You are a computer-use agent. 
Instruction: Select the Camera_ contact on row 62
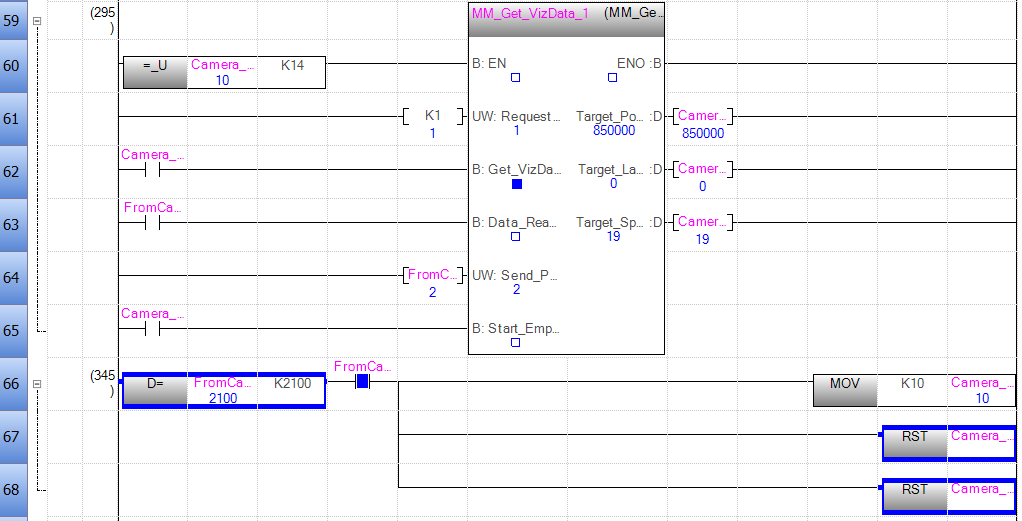coord(153,170)
